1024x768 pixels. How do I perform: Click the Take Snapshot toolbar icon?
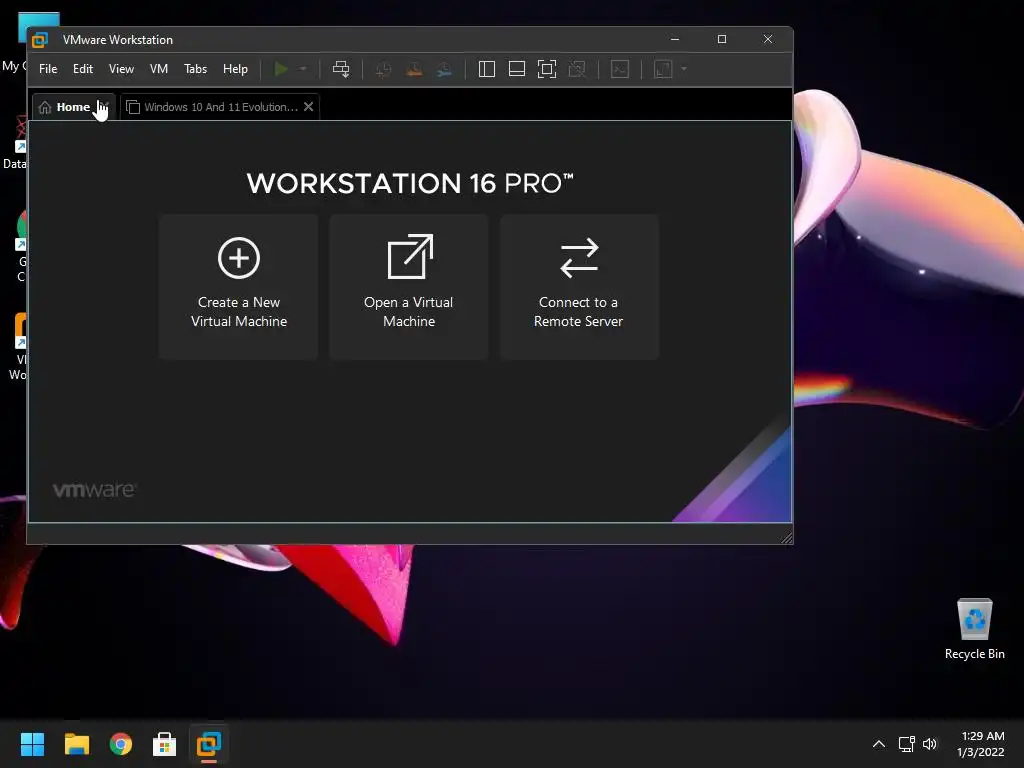click(x=383, y=69)
